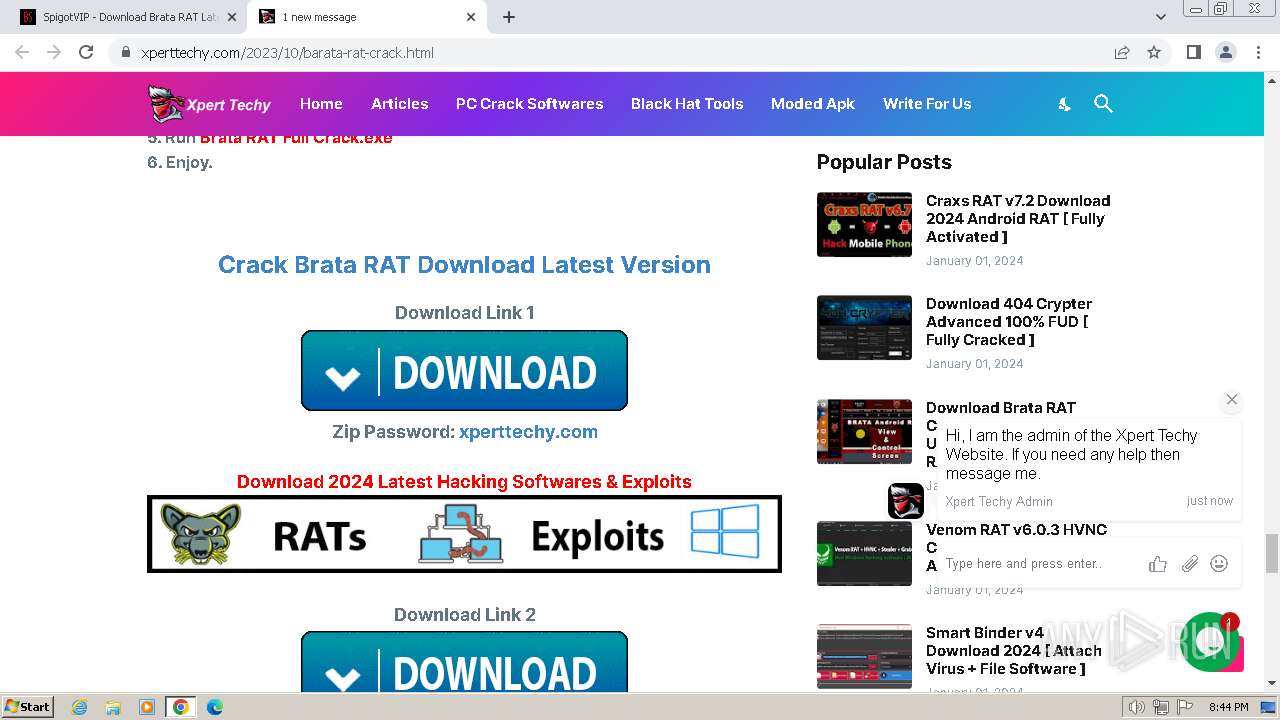Open Brata RAT post thumbnail
1280x720 pixels.
(x=864, y=431)
